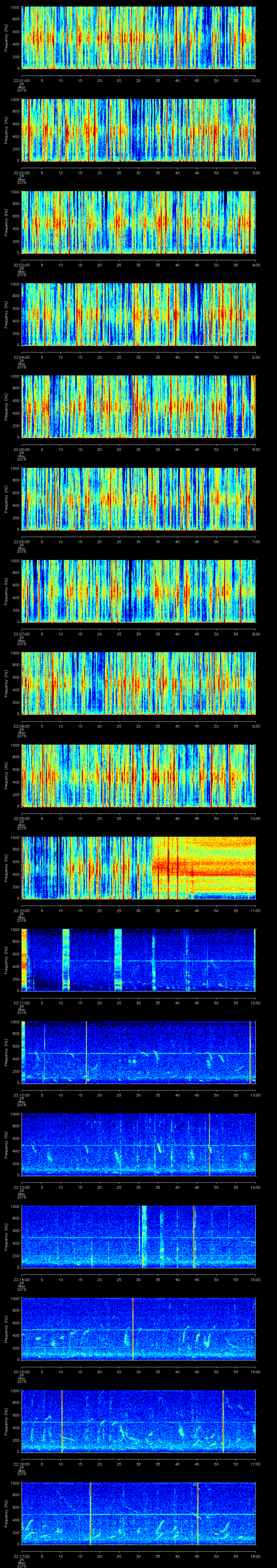Click the '2:00' end time label
Image resolution: width=277 pixels, height=1568 pixels.
point(256,80)
